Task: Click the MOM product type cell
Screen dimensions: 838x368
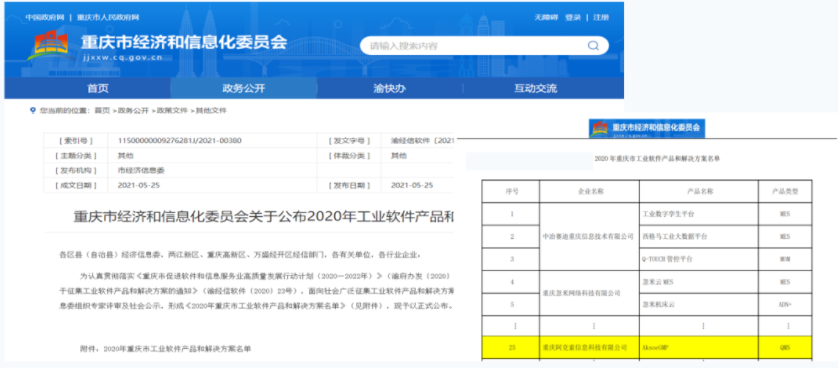Action: (785, 259)
